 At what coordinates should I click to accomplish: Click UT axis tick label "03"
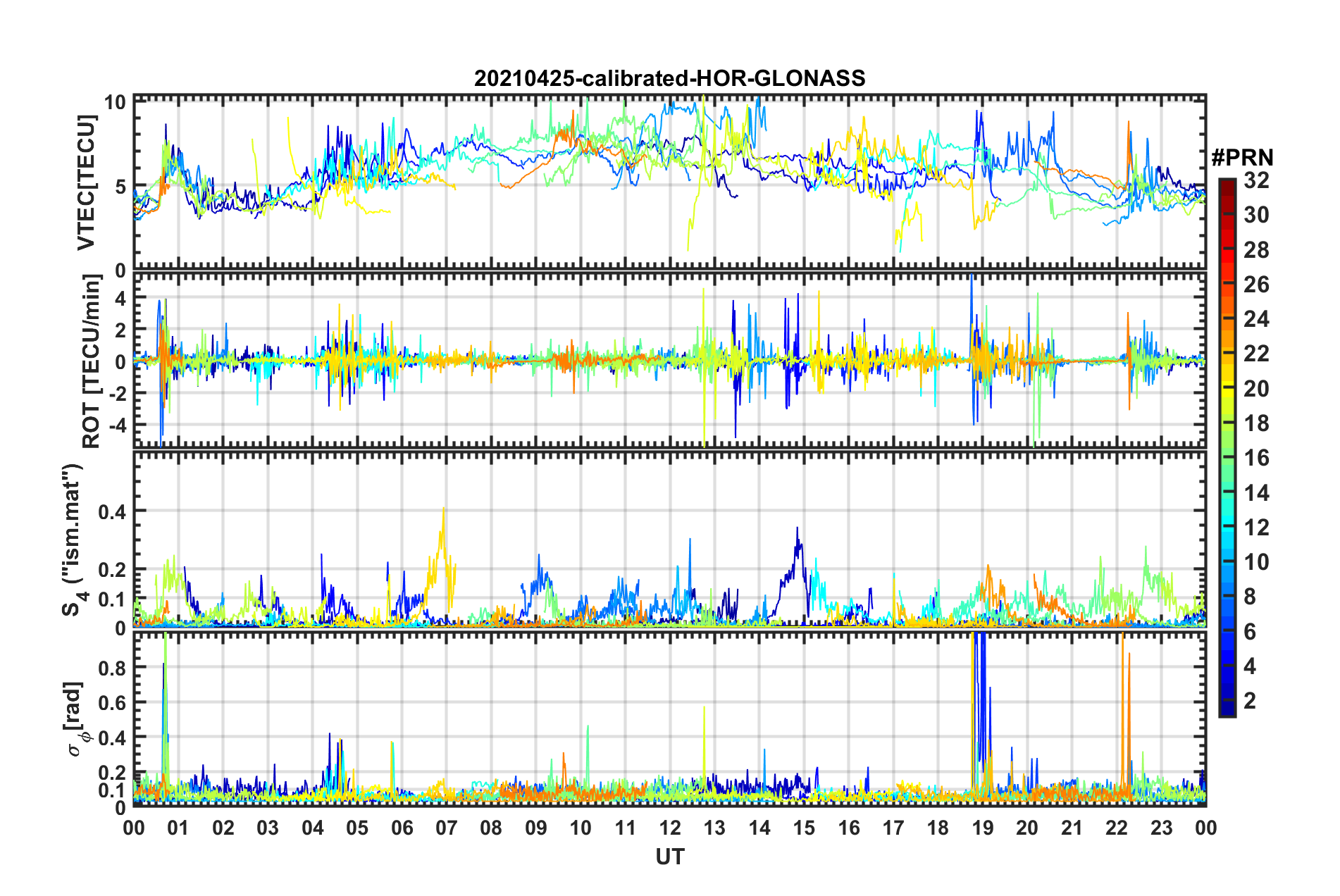[268, 828]
